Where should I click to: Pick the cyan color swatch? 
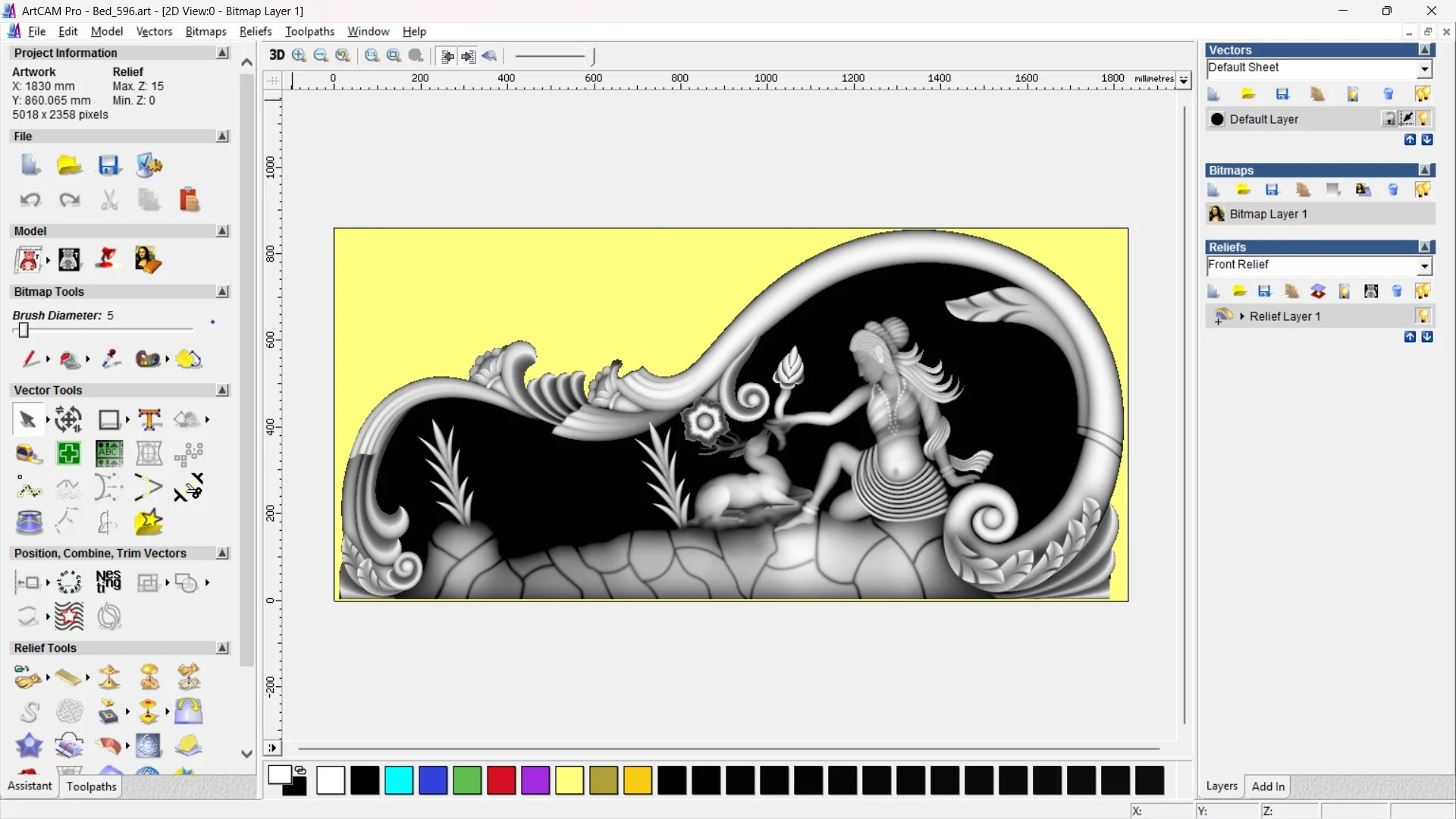[399, 780]
